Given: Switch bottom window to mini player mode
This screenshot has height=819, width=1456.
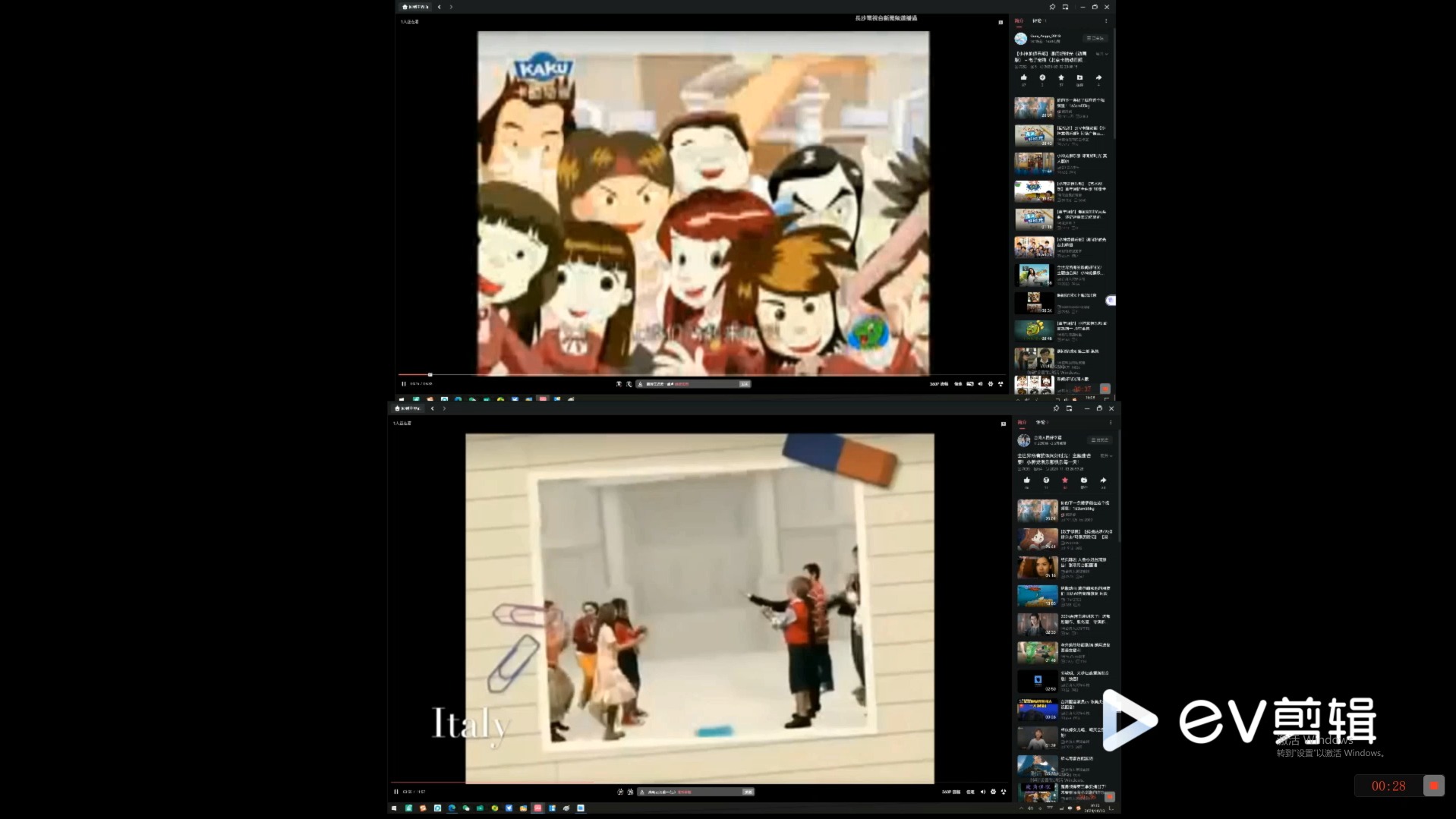Looking at the screenshot, I should pos(1069,408).
